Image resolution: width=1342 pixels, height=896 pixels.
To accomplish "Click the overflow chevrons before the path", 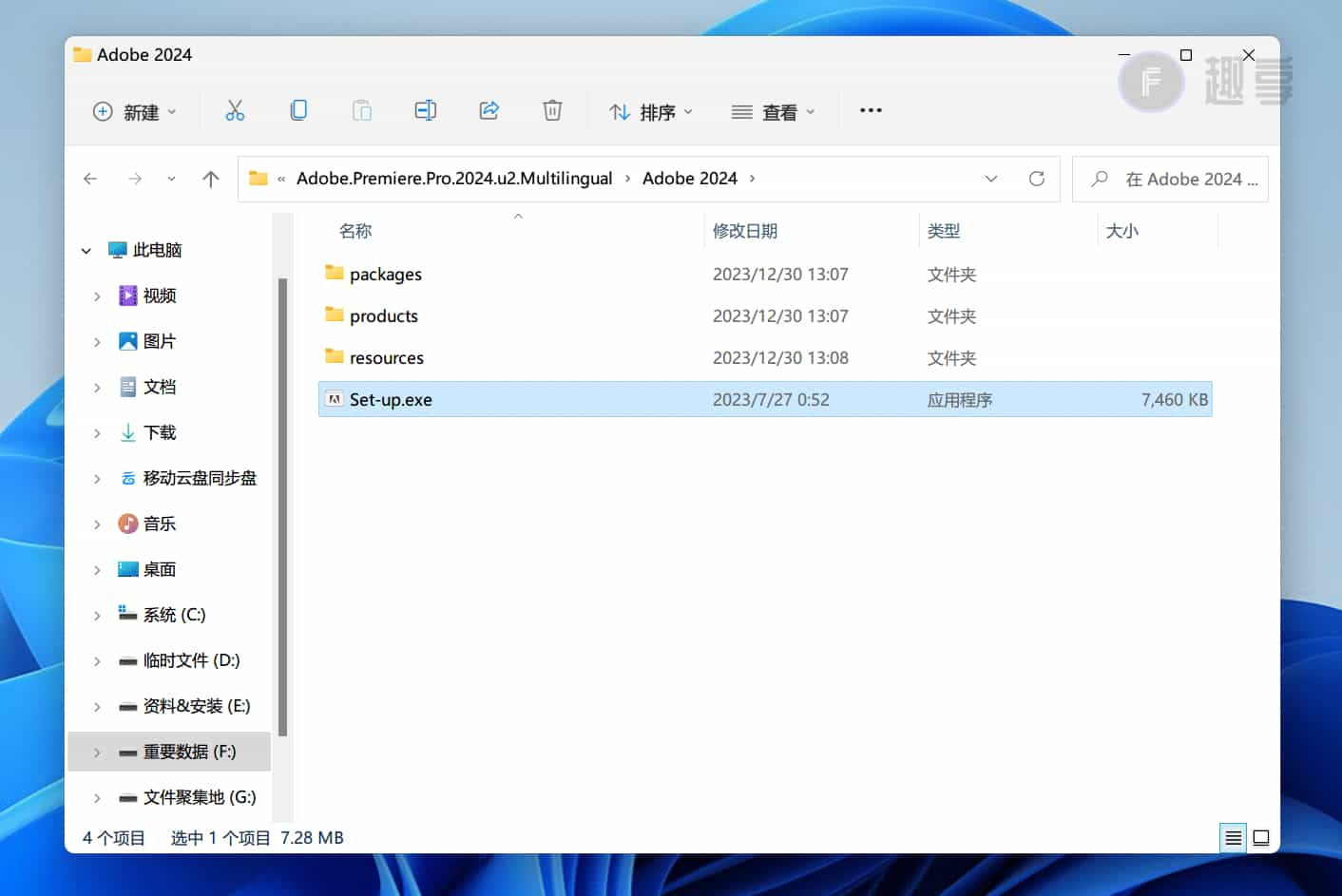I will (281, 179).
